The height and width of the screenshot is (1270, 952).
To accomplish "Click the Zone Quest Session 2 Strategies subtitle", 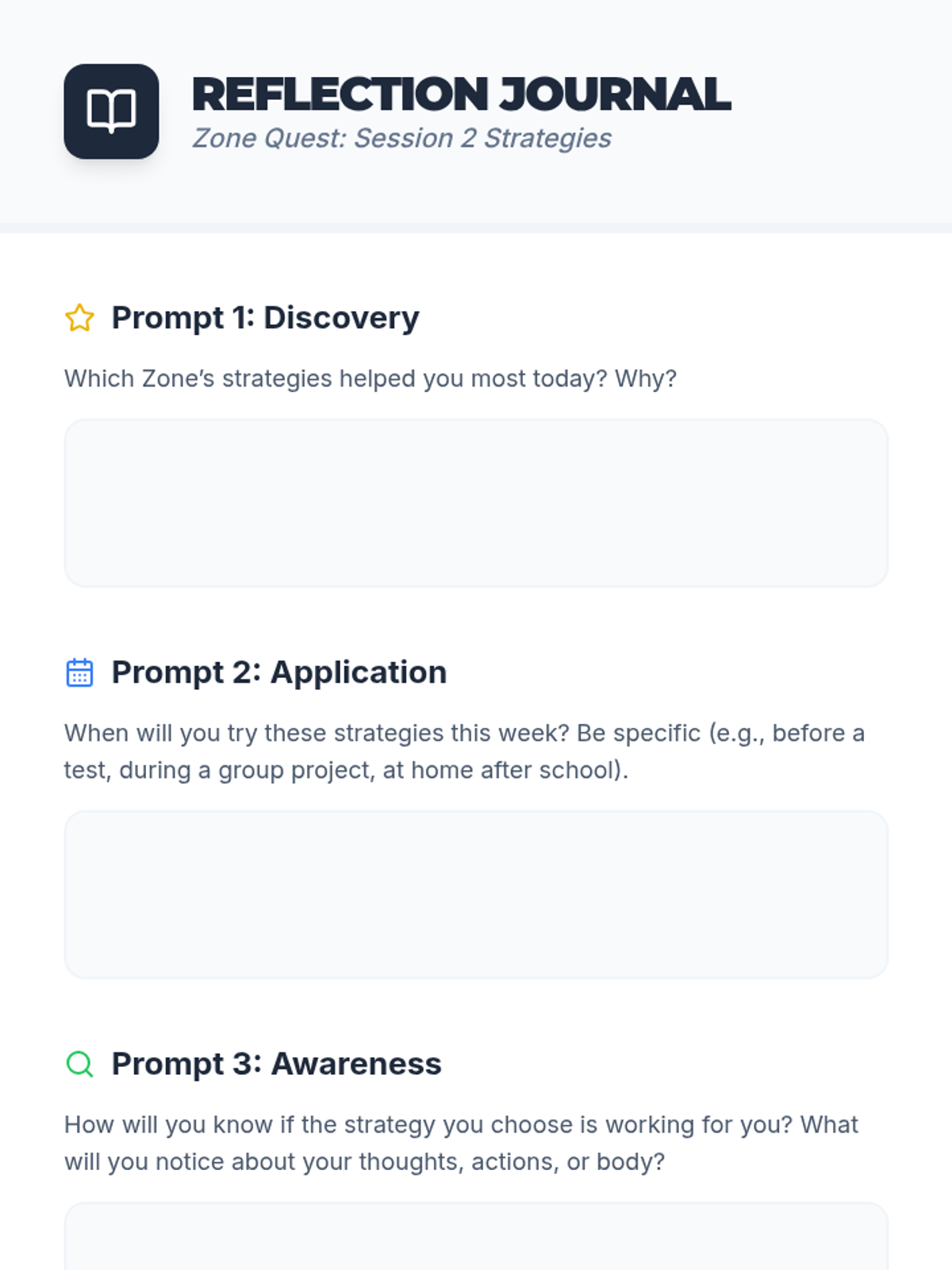I will coord(401,138).
